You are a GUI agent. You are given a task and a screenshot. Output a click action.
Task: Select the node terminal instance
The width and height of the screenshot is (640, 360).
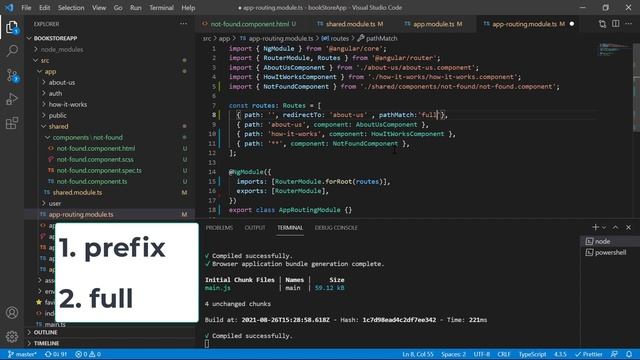pyautogui.click(x=610, y=241)
